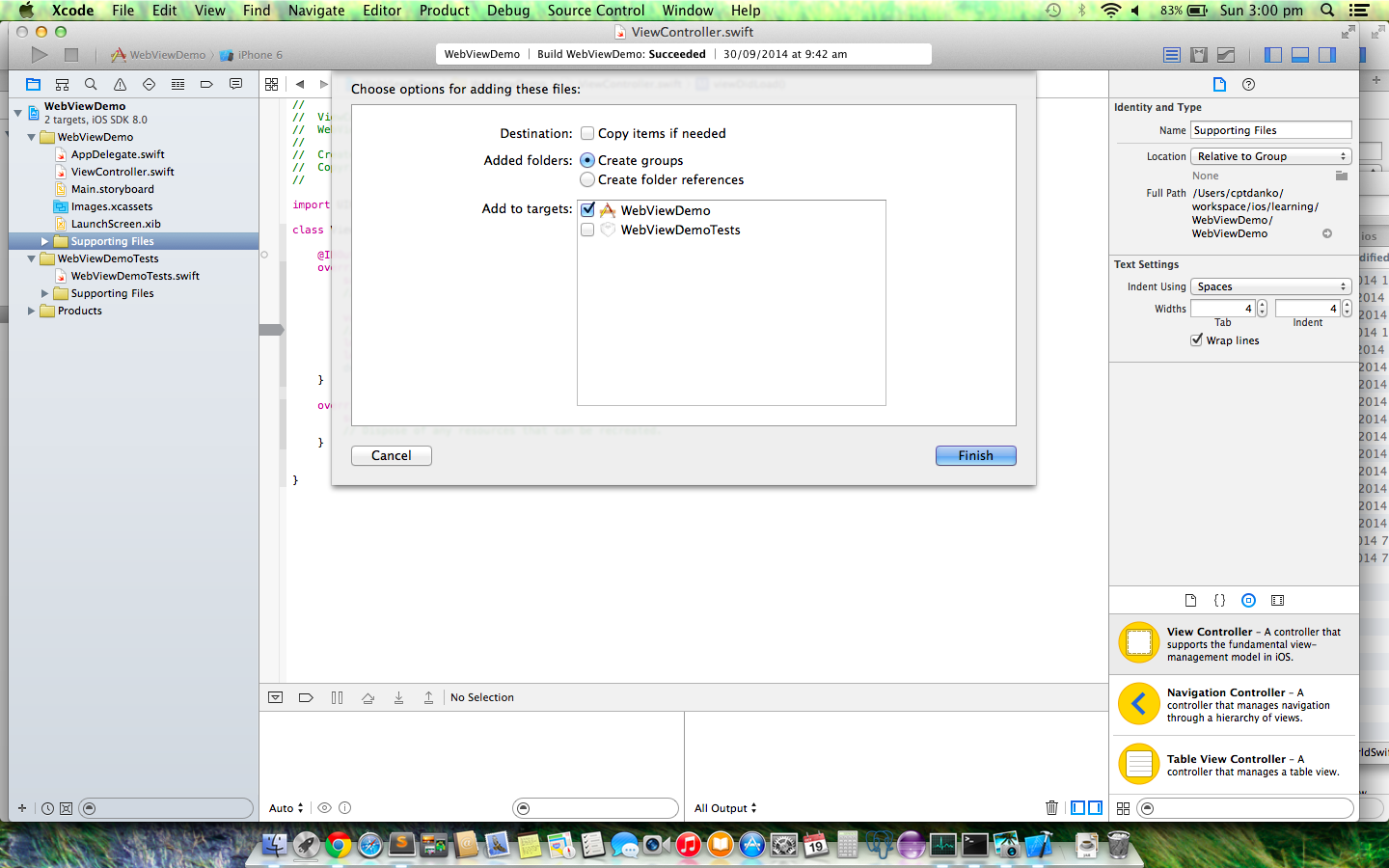Screen dimensions: 1389x868
Task: Open the Source Control menu
Action: (596, 11)
